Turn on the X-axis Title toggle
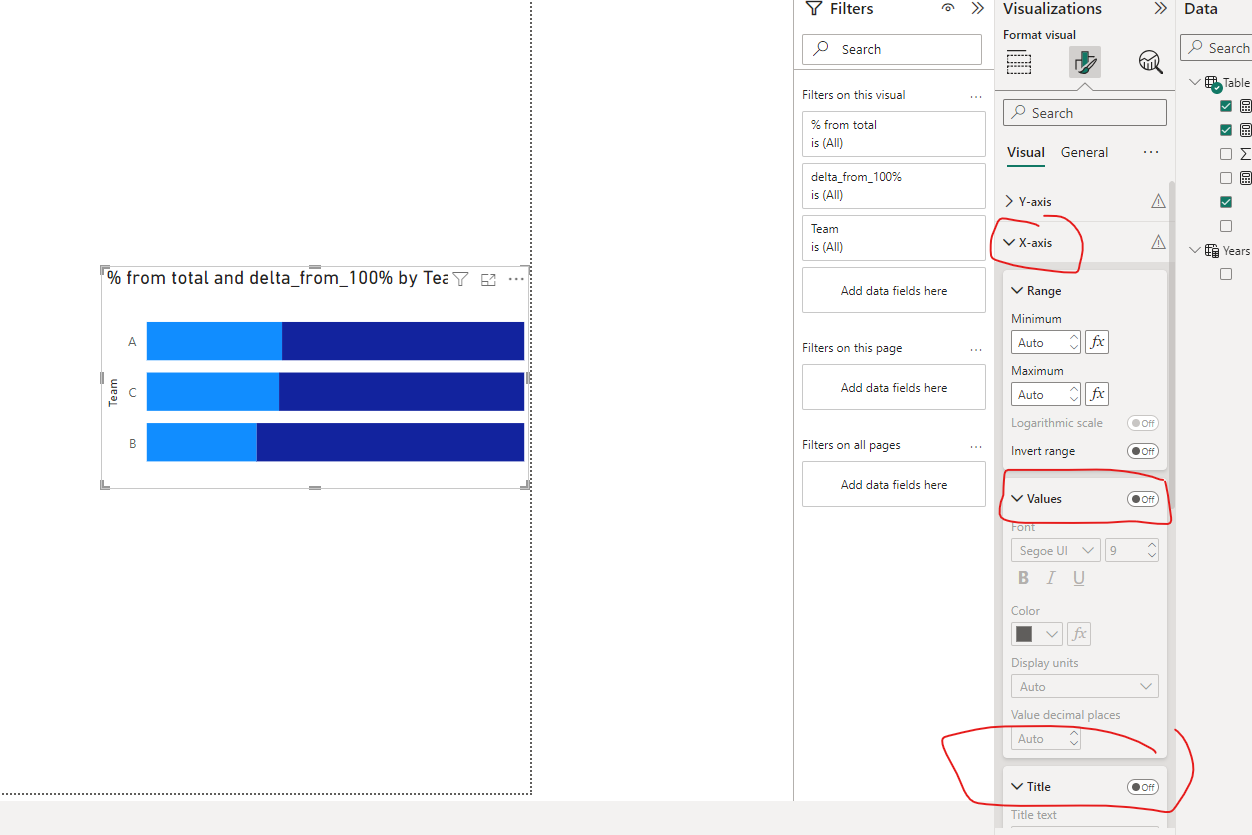The width and height of the screenshot is (1252, 835). [x=1143, y=787]
